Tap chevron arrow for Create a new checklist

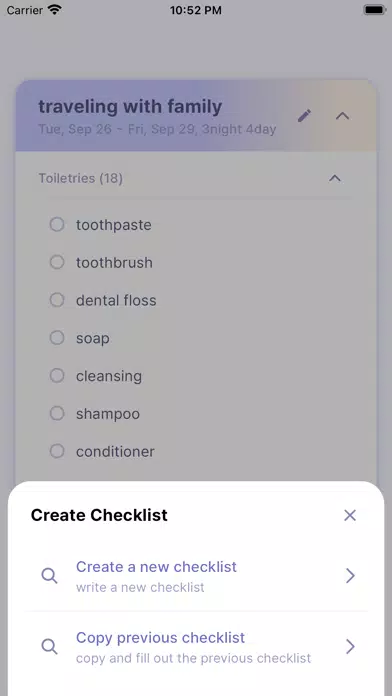[x=350, y=576]
